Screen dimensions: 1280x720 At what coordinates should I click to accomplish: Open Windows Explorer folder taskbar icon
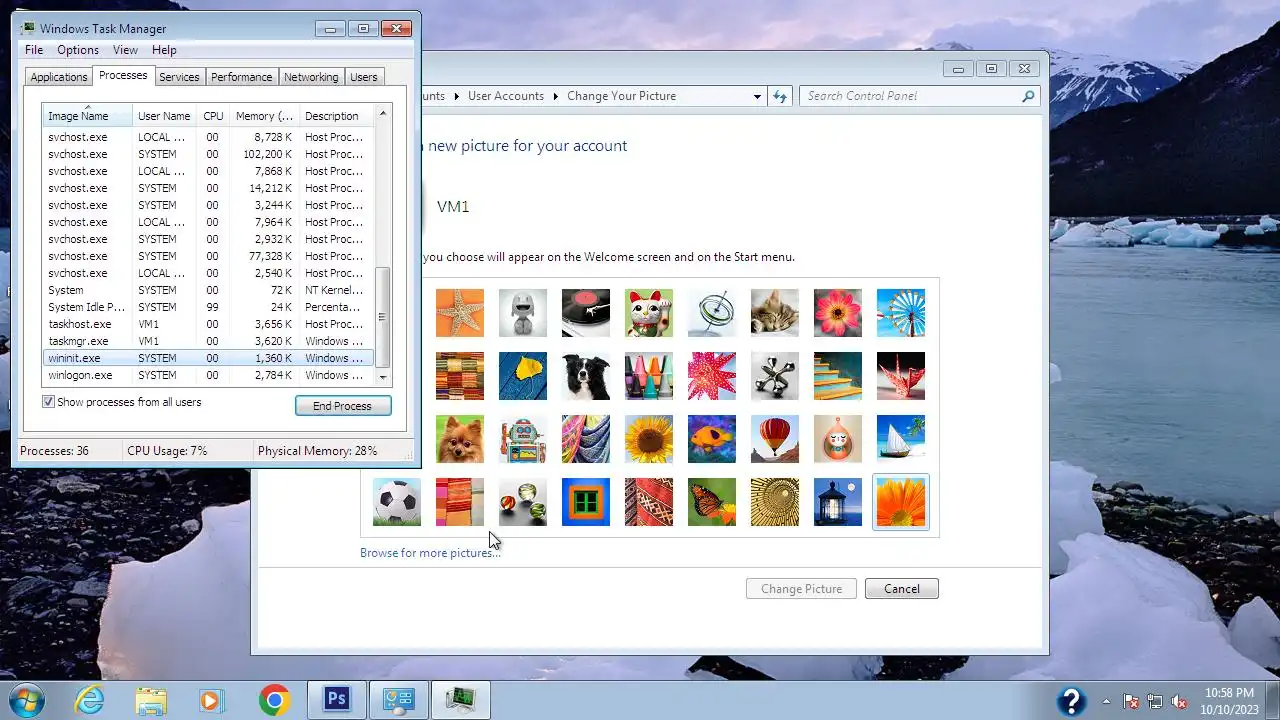point(151,700)
